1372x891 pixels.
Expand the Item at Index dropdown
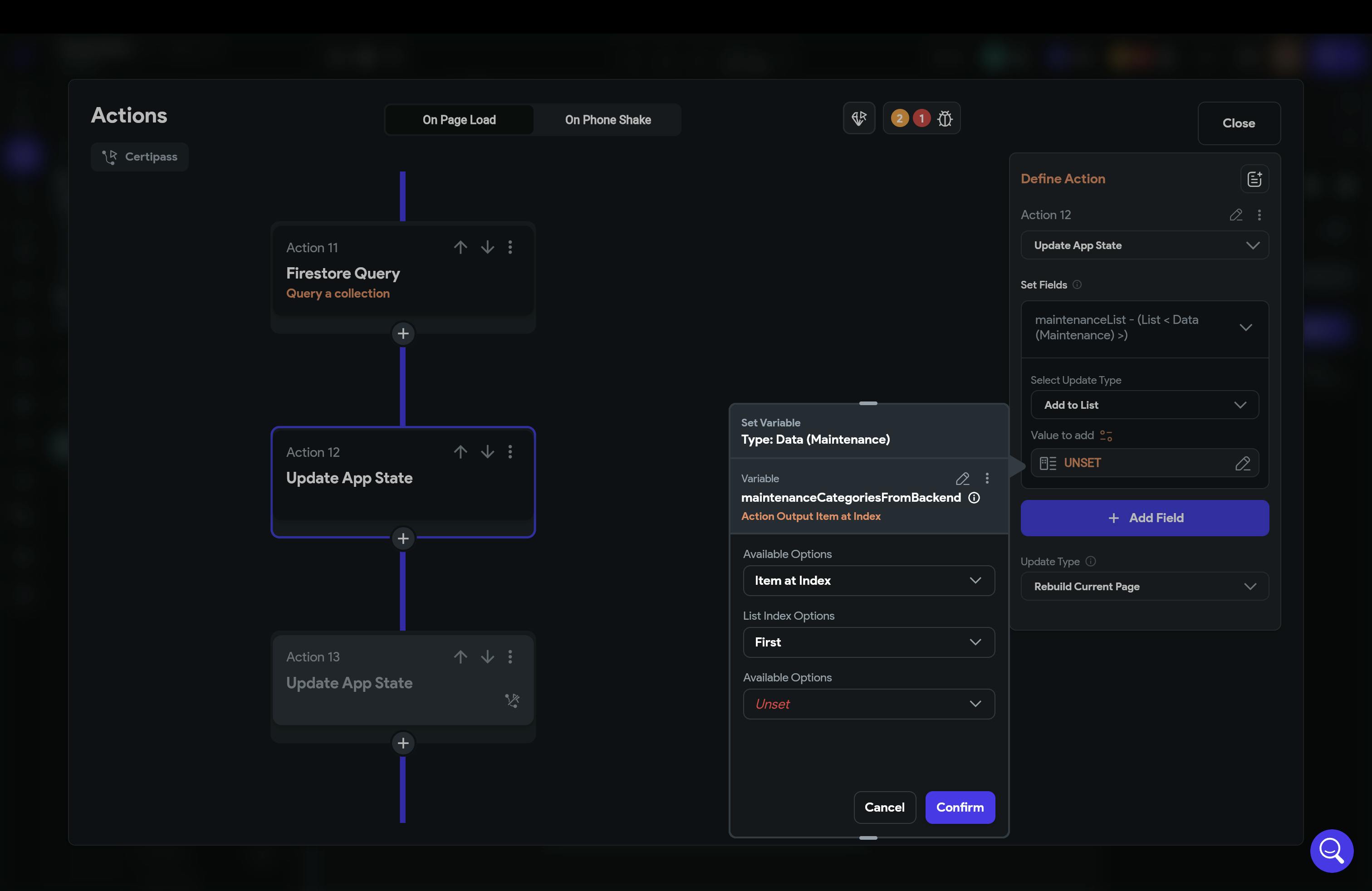tap(868, 580)
